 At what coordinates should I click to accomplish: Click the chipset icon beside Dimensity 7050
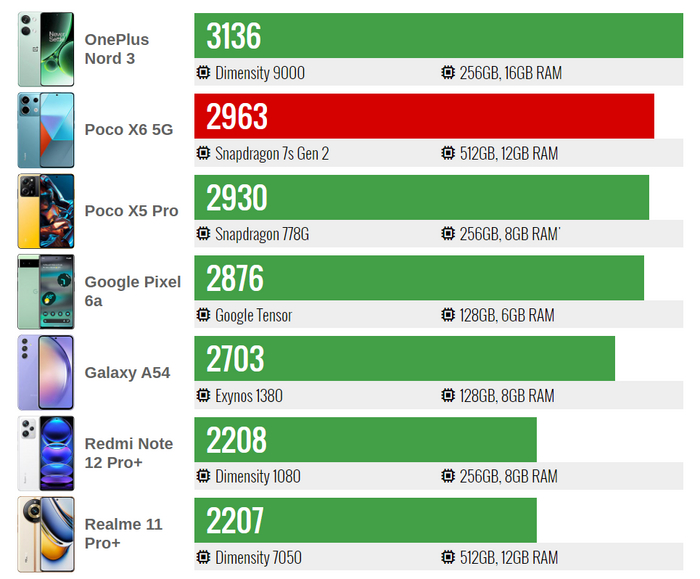(204, 557)
